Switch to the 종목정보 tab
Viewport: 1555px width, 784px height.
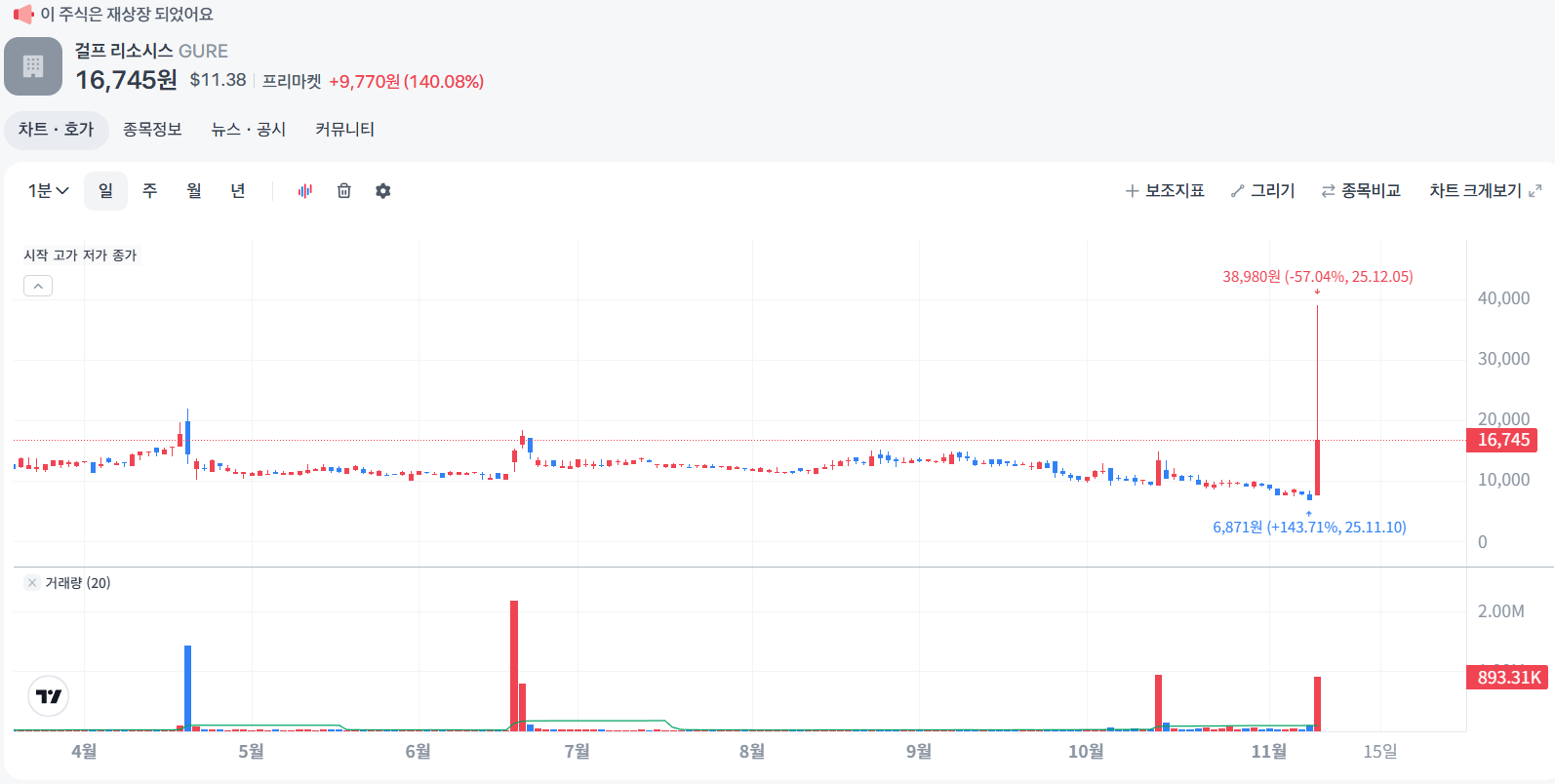pyautogui.click(x=152, y=130)
